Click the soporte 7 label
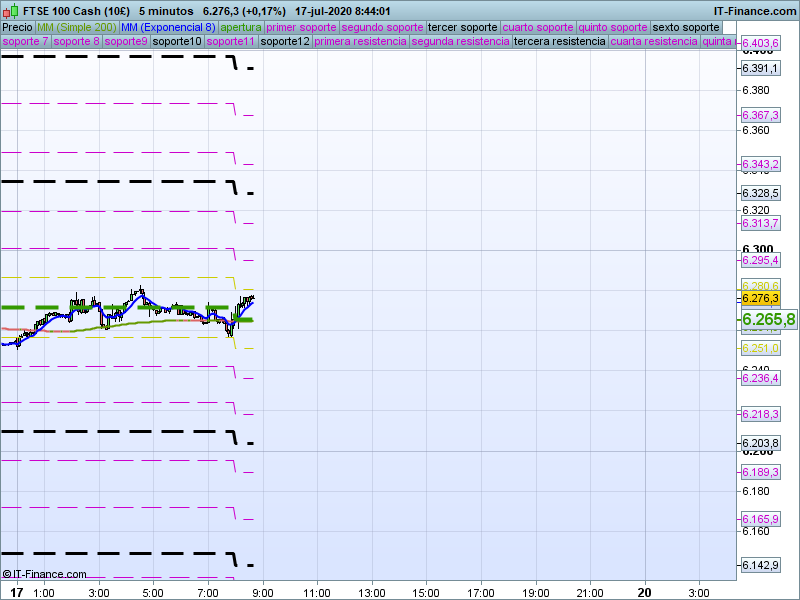The image size is (800, 600). tap(25, 41)
